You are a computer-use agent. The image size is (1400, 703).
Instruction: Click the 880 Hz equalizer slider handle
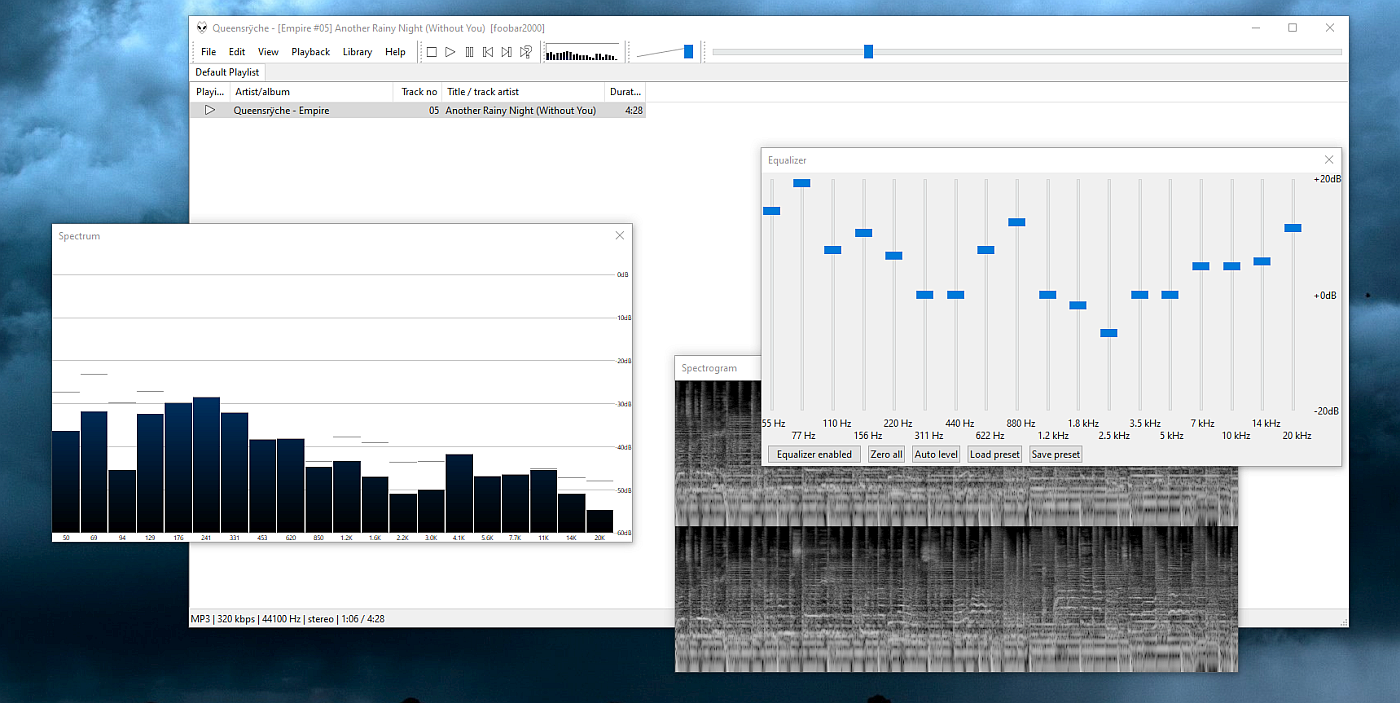(x=1017, y=222)
